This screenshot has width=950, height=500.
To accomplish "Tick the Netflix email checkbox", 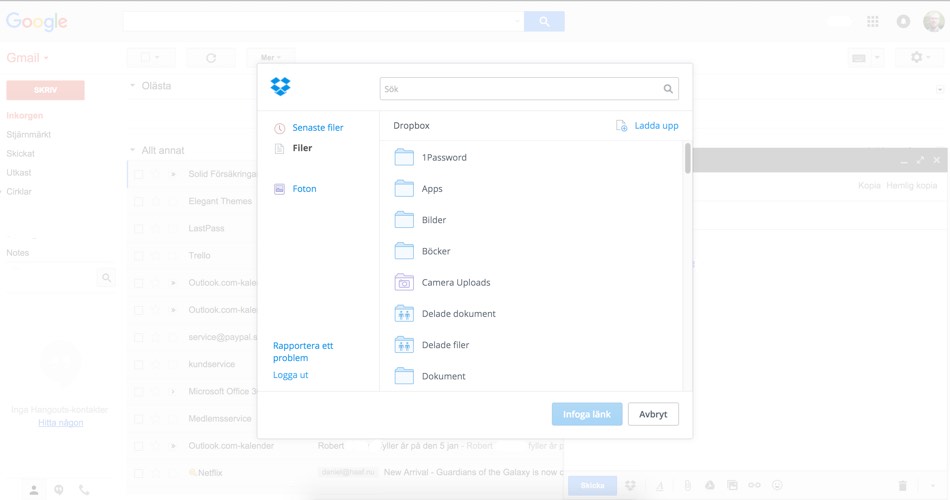I will pos(139,473).
